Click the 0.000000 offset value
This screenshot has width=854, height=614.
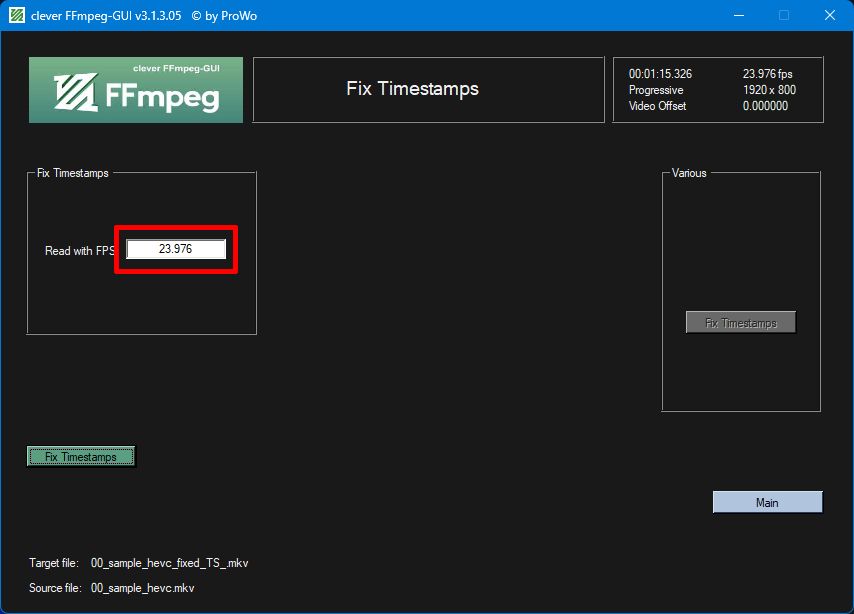click(x=765, y=106)
